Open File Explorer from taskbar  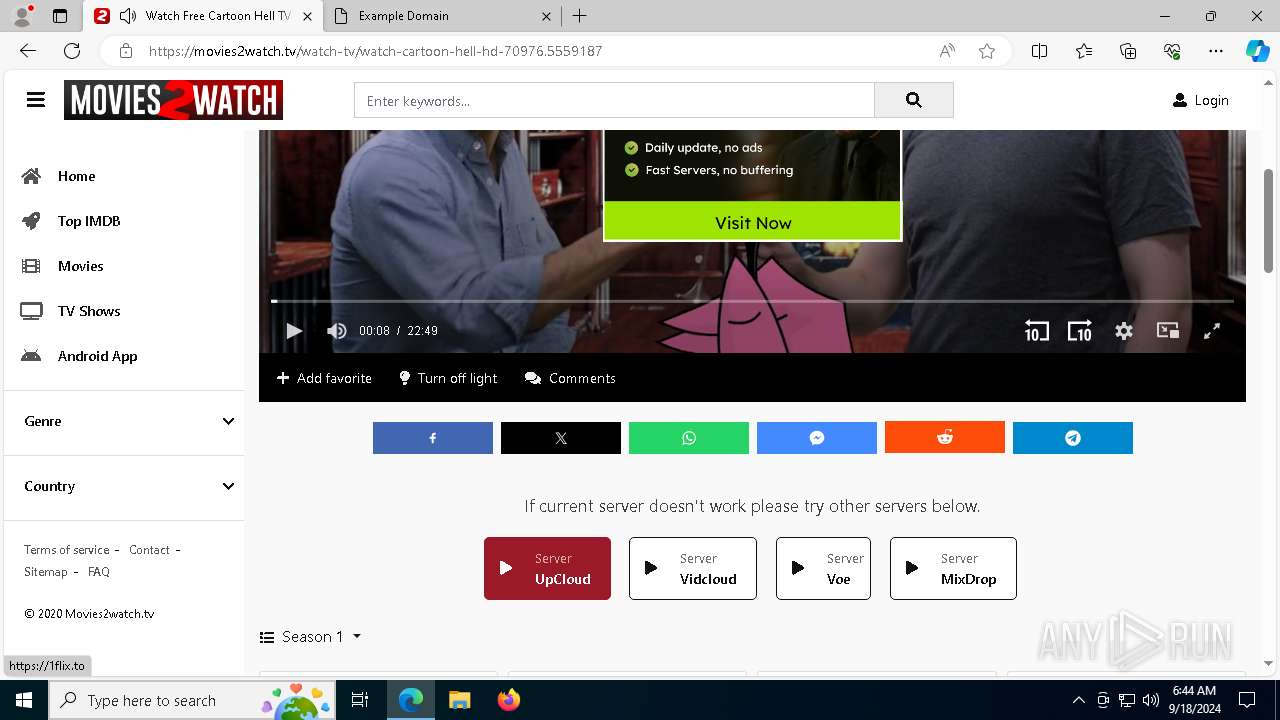click(x=459, y=700)
